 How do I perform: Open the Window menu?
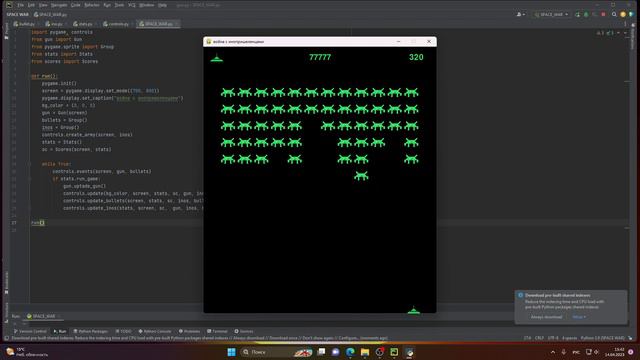[x=147, y=5]
